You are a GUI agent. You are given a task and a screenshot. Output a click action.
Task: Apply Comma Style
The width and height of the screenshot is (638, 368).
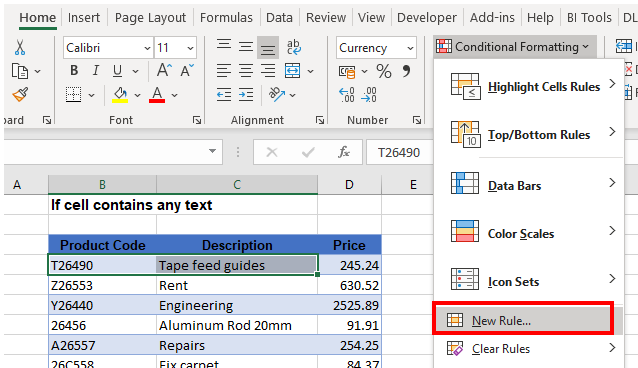406,72
